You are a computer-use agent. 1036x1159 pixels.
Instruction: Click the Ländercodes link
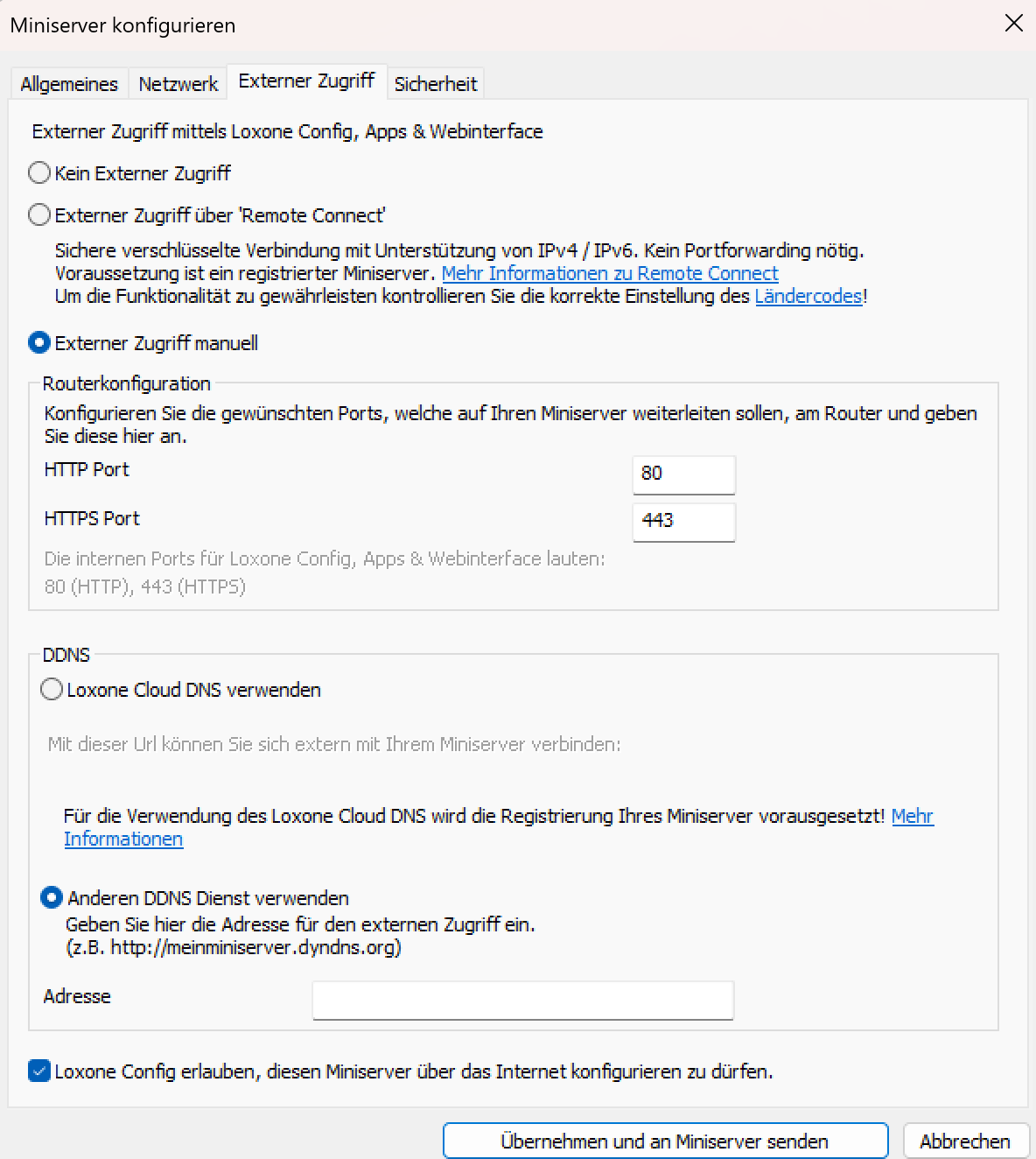pyautogui.click(x=808, y=296)
